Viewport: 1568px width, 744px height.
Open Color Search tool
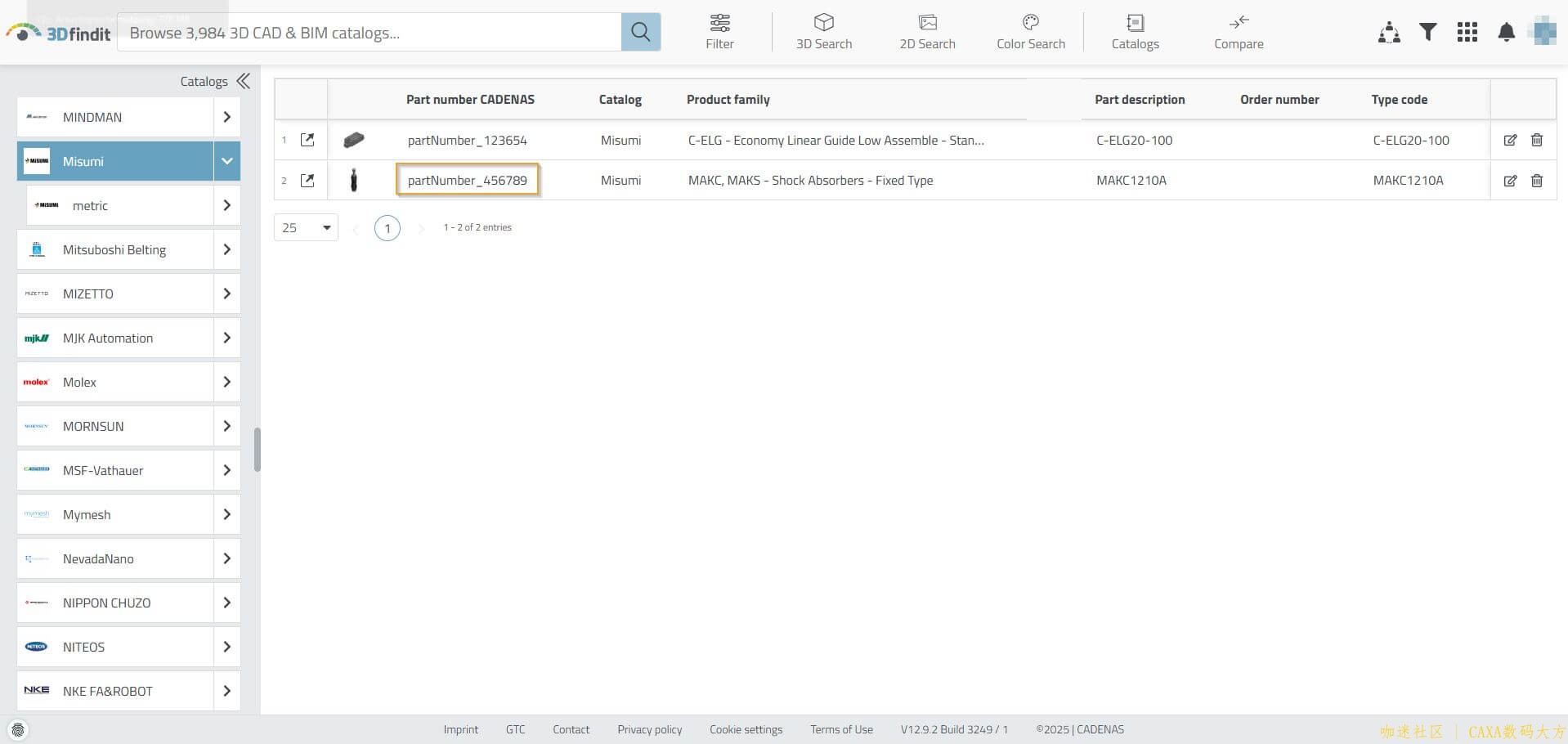tap(1030, 32)
